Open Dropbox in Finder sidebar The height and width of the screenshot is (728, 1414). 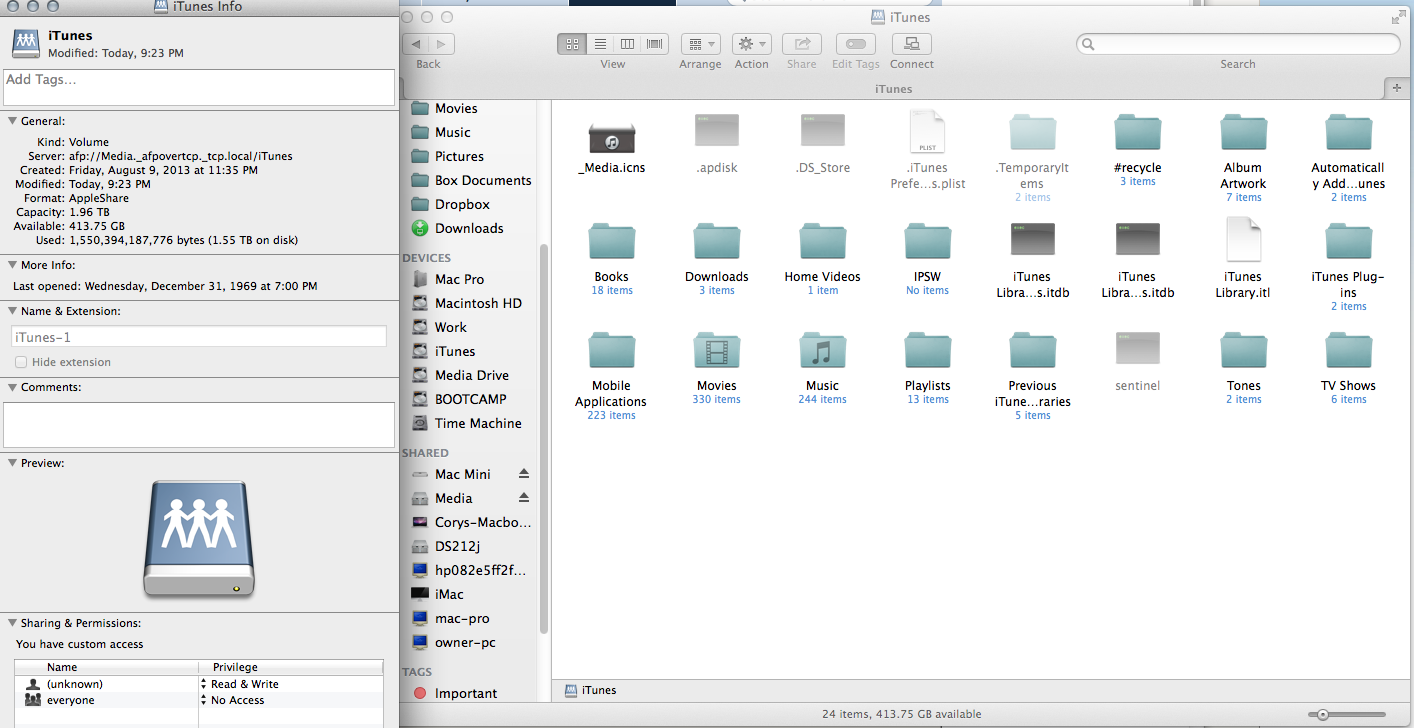[x=461, y=204]
